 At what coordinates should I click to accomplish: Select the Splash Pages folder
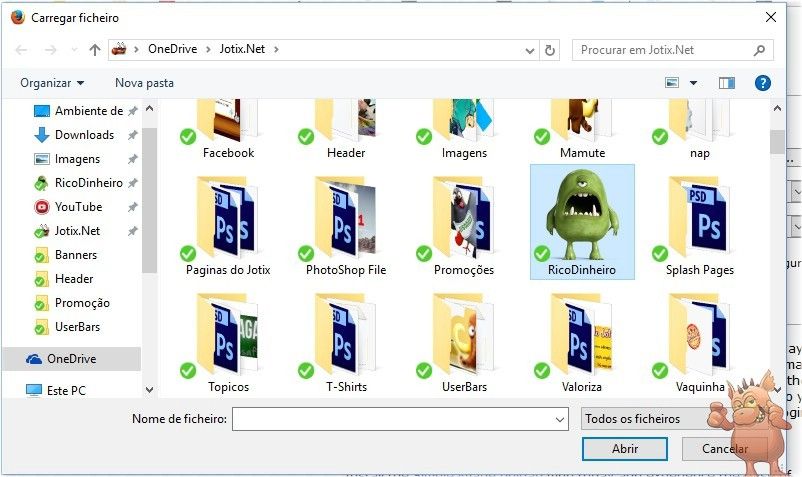699,225
